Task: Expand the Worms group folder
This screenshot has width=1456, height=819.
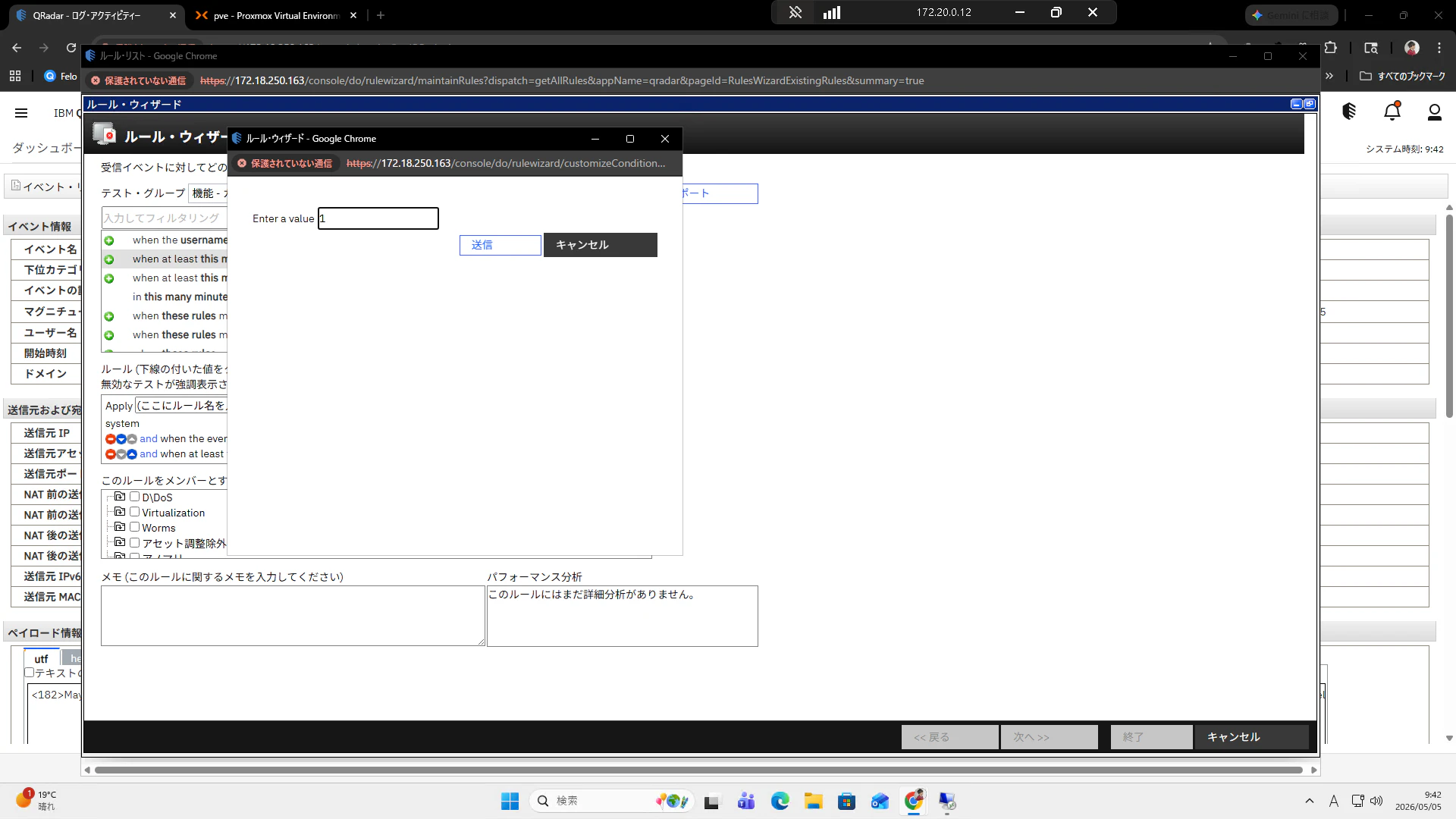Action: pyautogui.click(x=119, y=527)
